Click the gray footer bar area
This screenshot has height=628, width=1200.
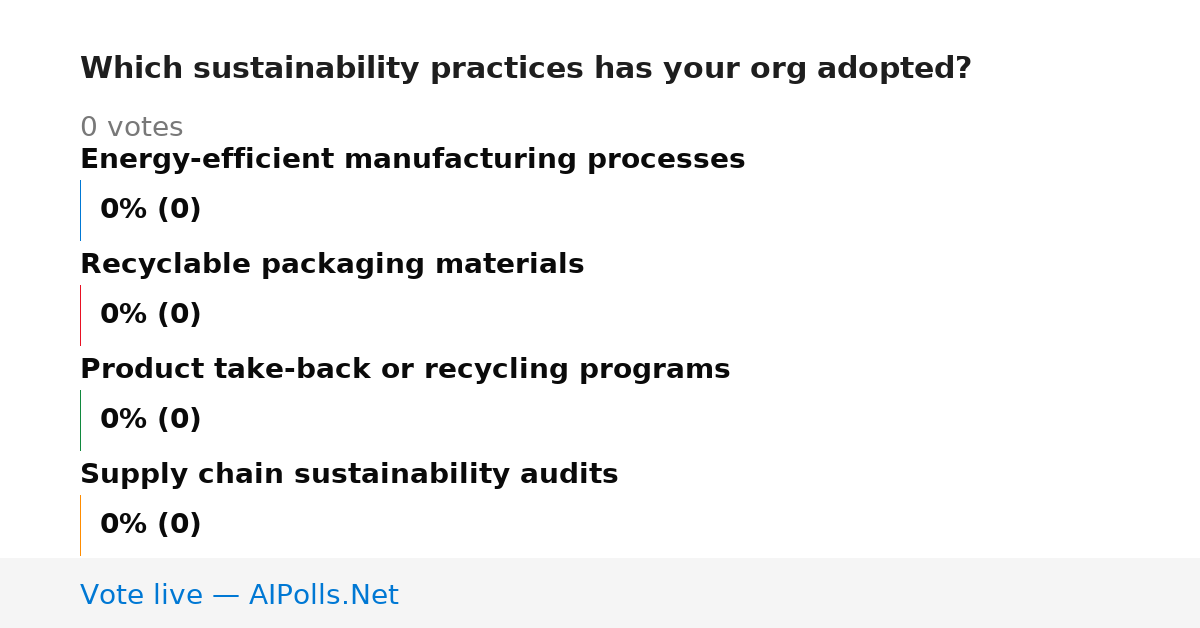coord(600,593)
